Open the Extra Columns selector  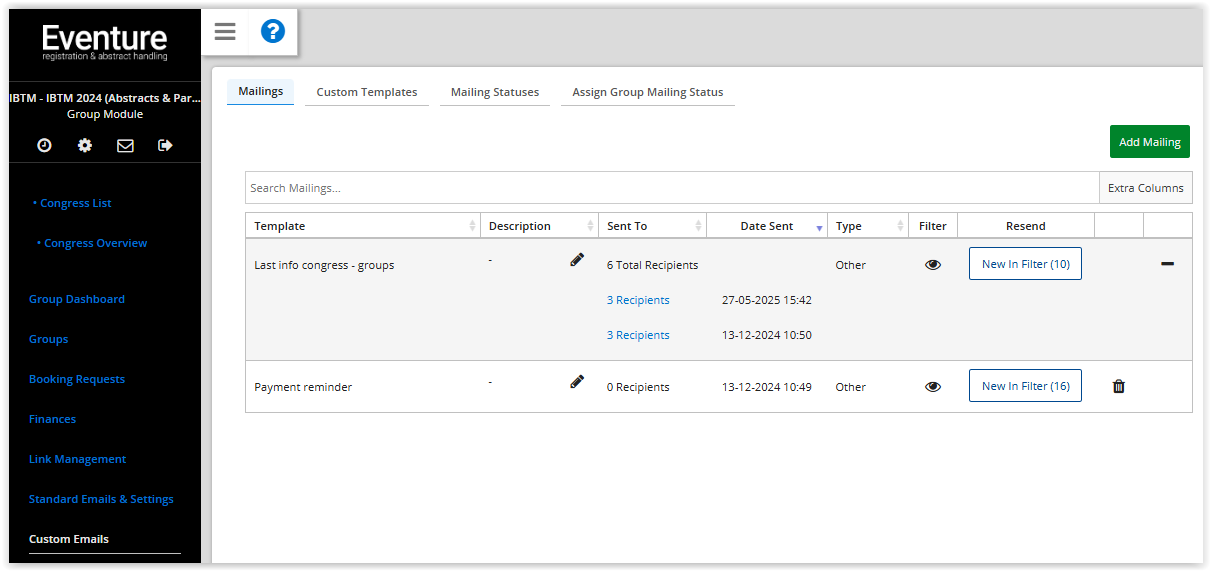tap(1145, 188)
